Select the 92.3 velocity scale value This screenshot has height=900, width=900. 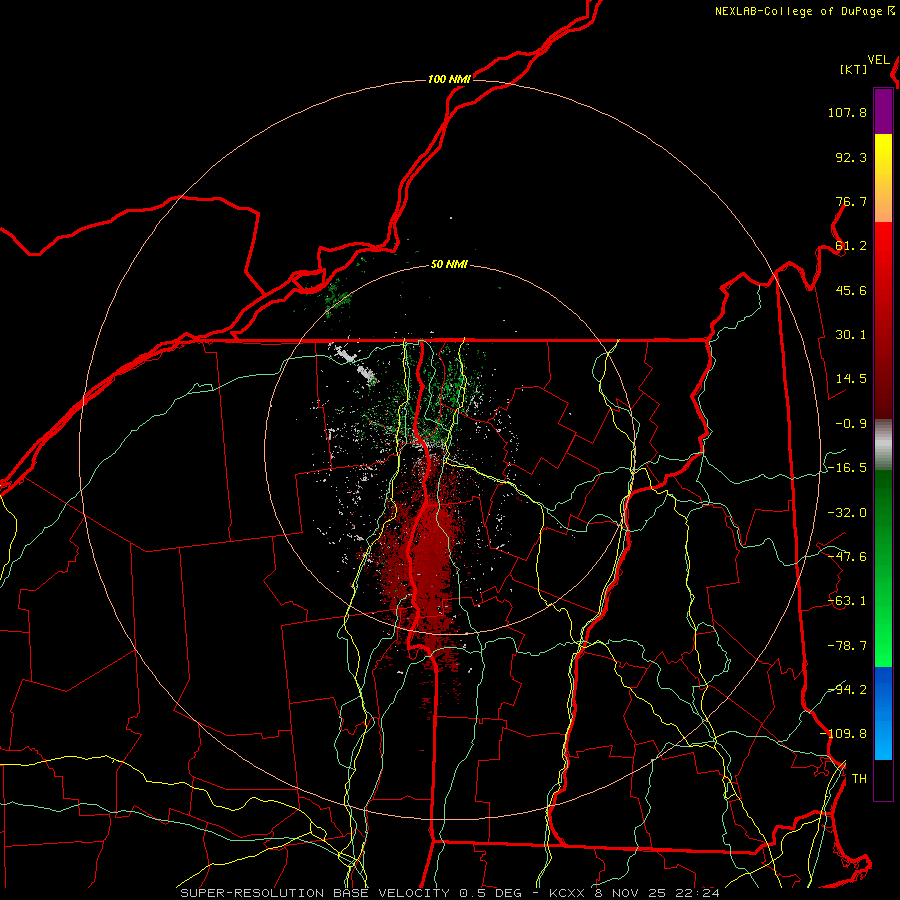851,157
